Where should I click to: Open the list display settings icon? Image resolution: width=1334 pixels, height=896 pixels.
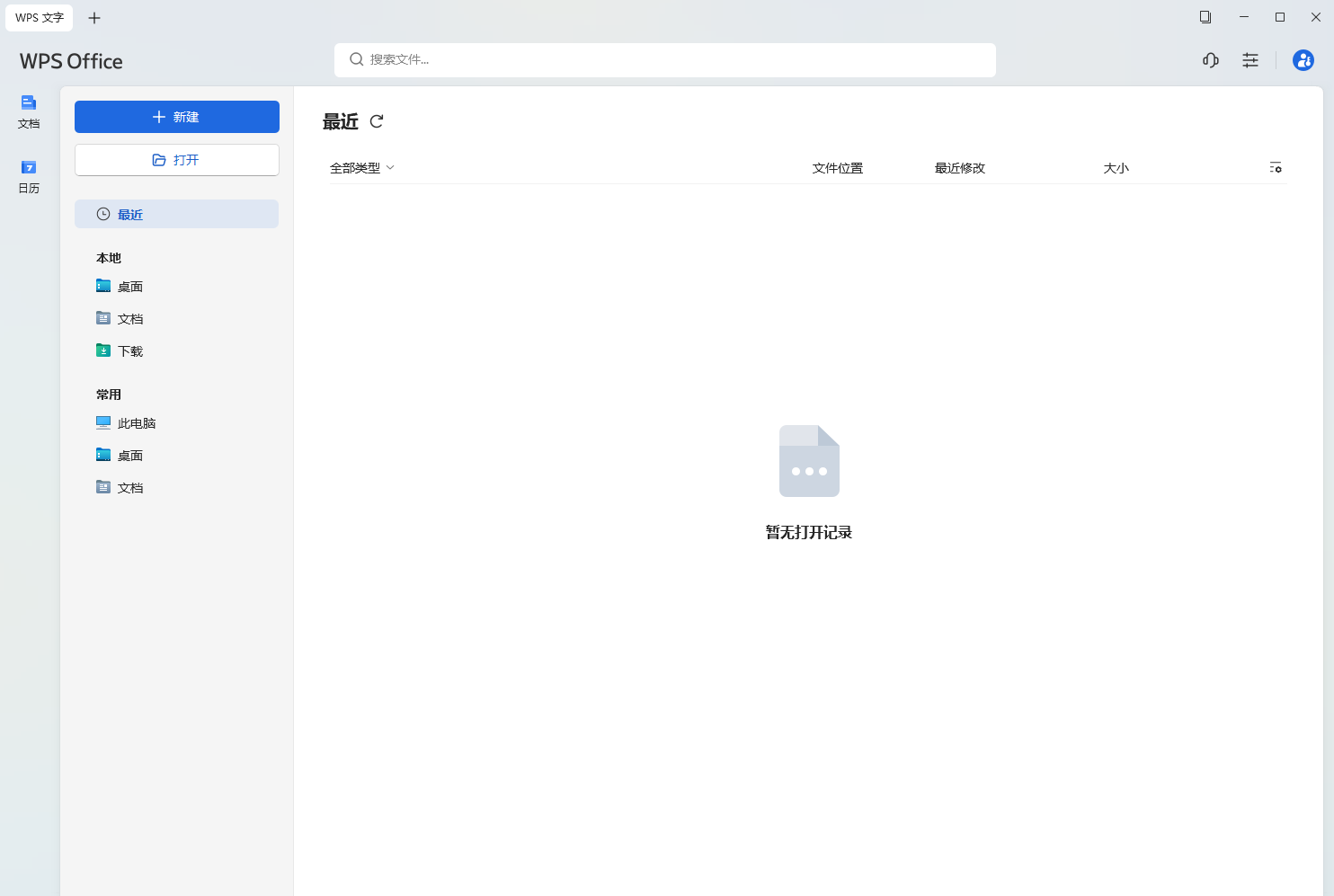pyautogui.click(x=1276, y=167)
